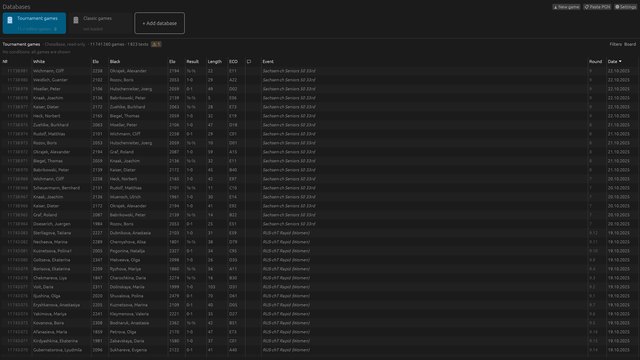
Task: Select the Afanasieva, Maria game row
Action: [320, 332]
